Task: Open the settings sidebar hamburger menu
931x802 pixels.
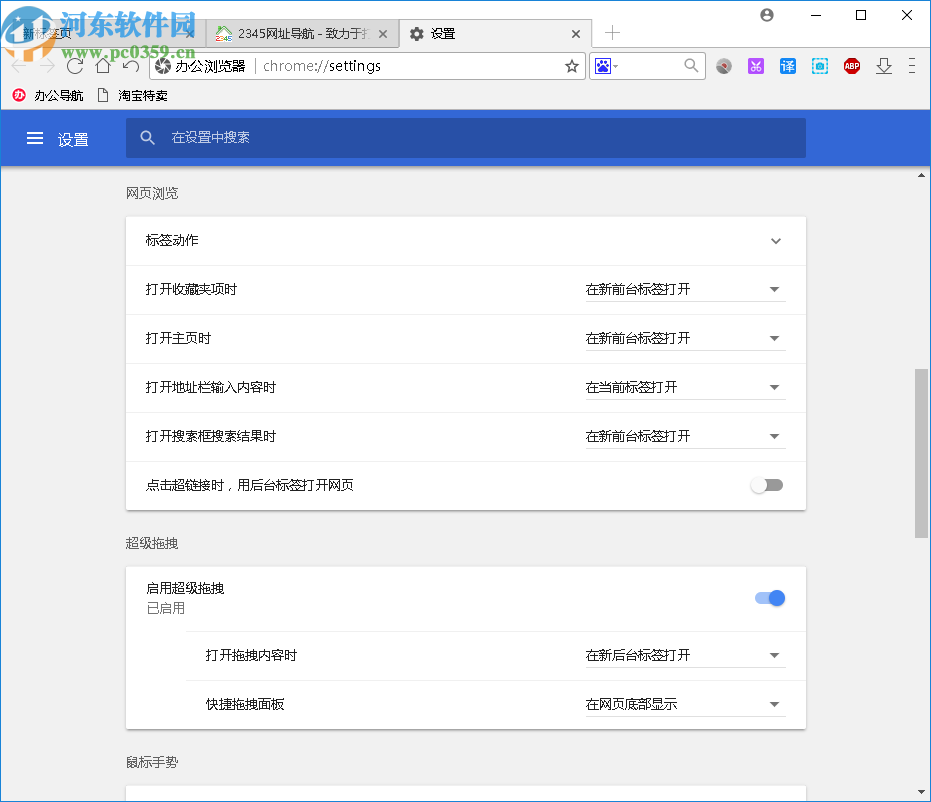Action: tap(34, 138)
